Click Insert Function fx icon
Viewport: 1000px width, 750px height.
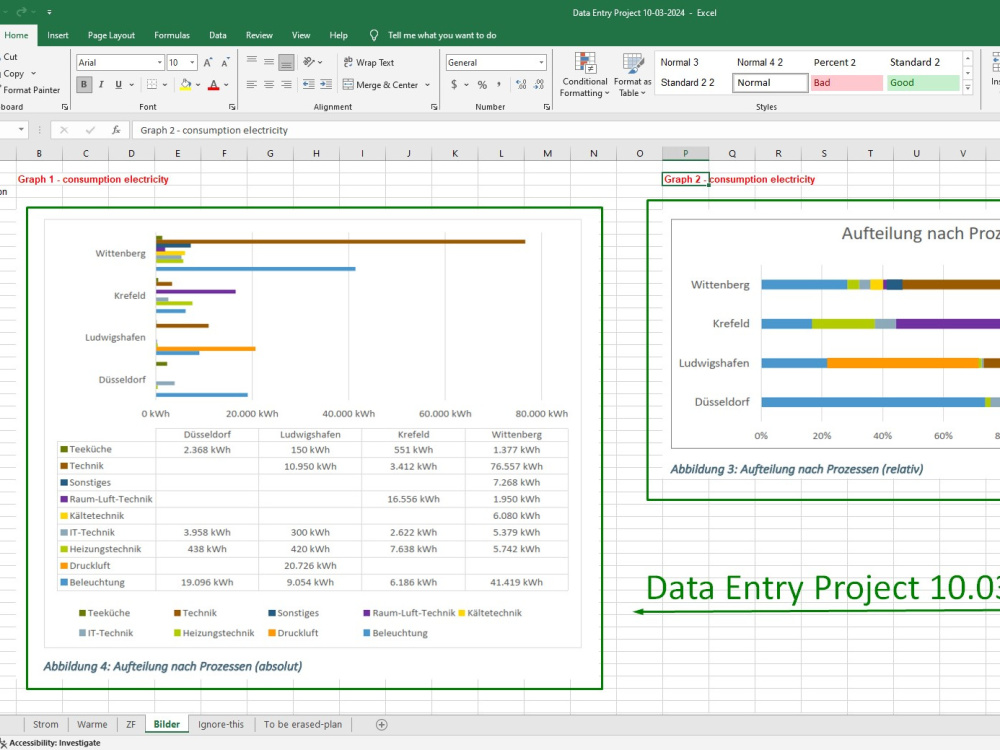tap(116, 130)
